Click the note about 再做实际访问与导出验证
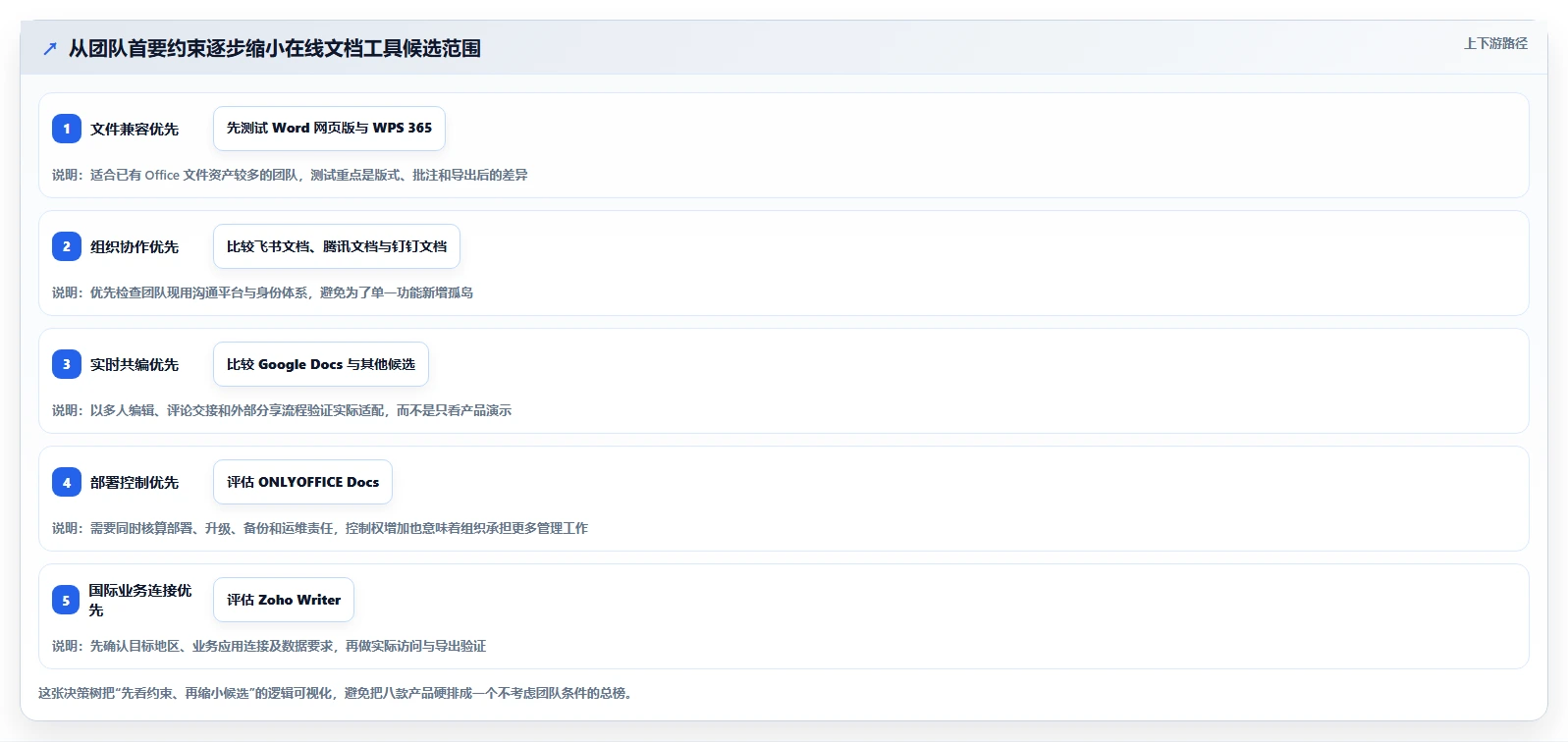The image size is (1568, 742). 269,646
